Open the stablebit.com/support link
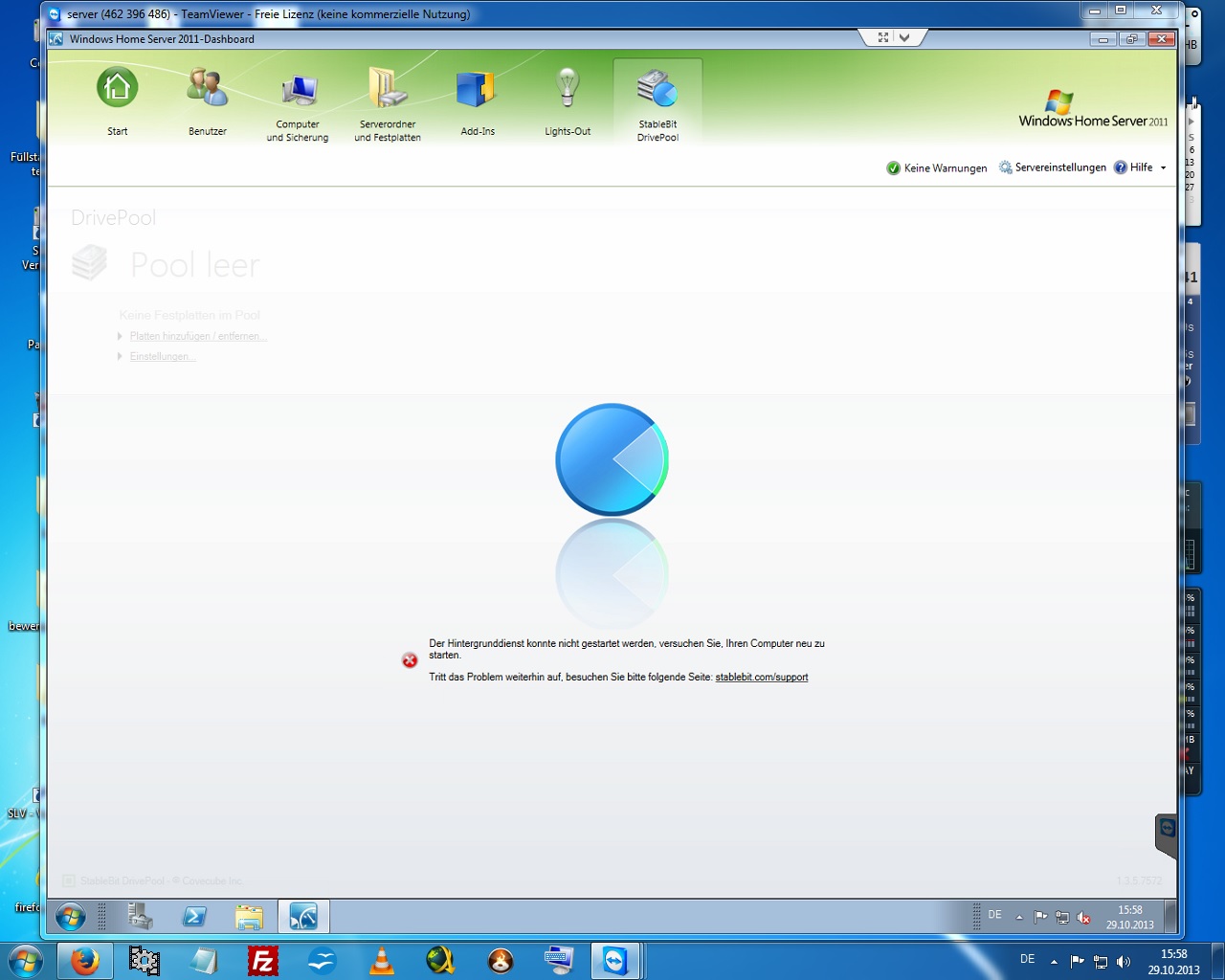The image size is (1225, 980). tap(762, 677)
